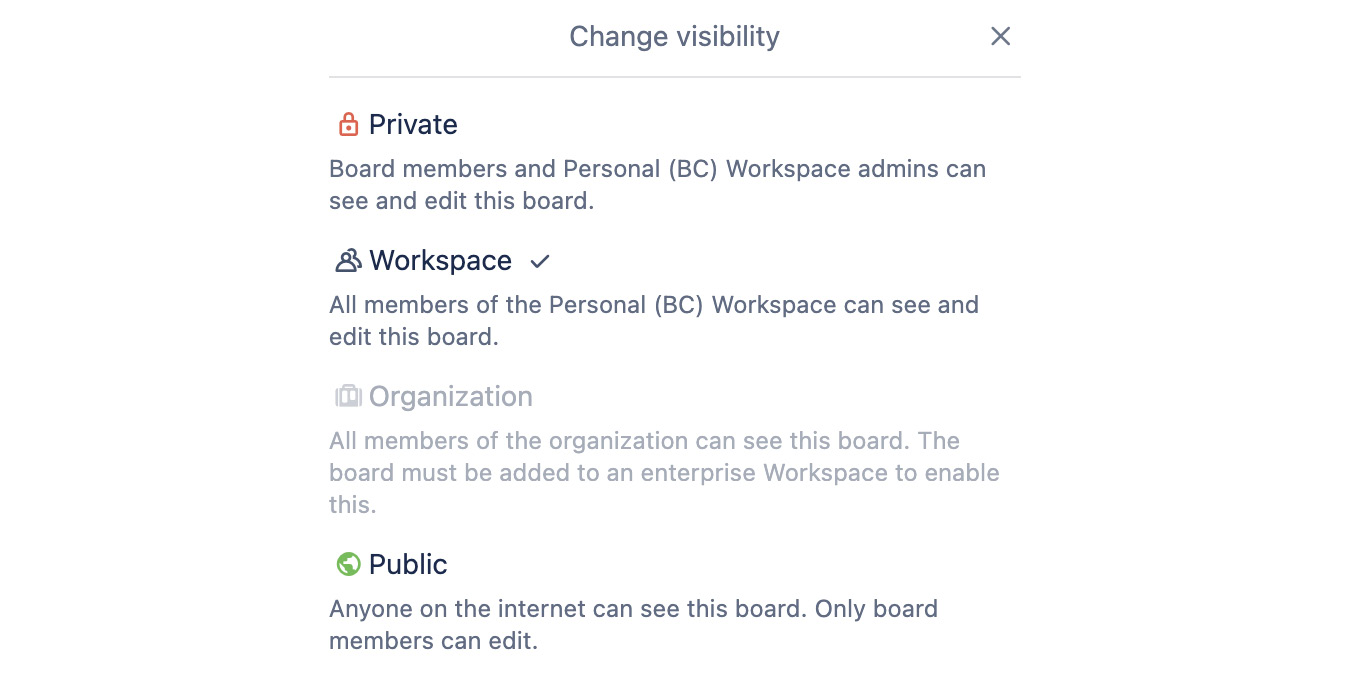Screen dimensions: 1351x686
Task: Click the checkmark beside Workspace
Action: click(x=540, y=262)
